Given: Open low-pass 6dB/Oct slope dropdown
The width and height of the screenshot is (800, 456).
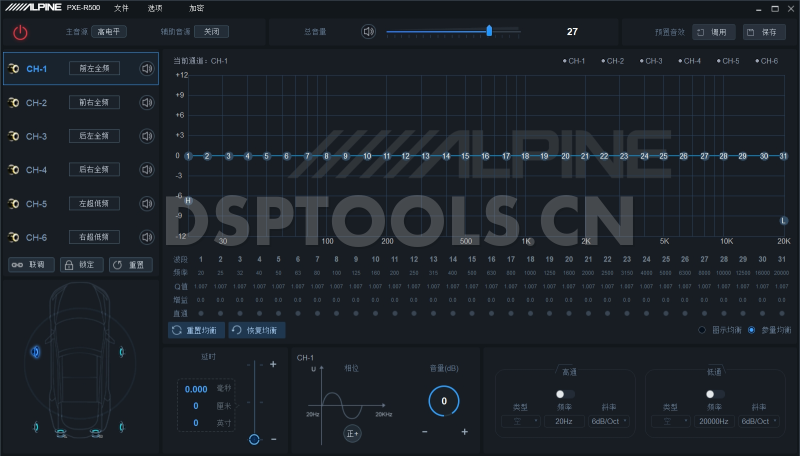Looking at the screenshot, I should pos(759,421).
